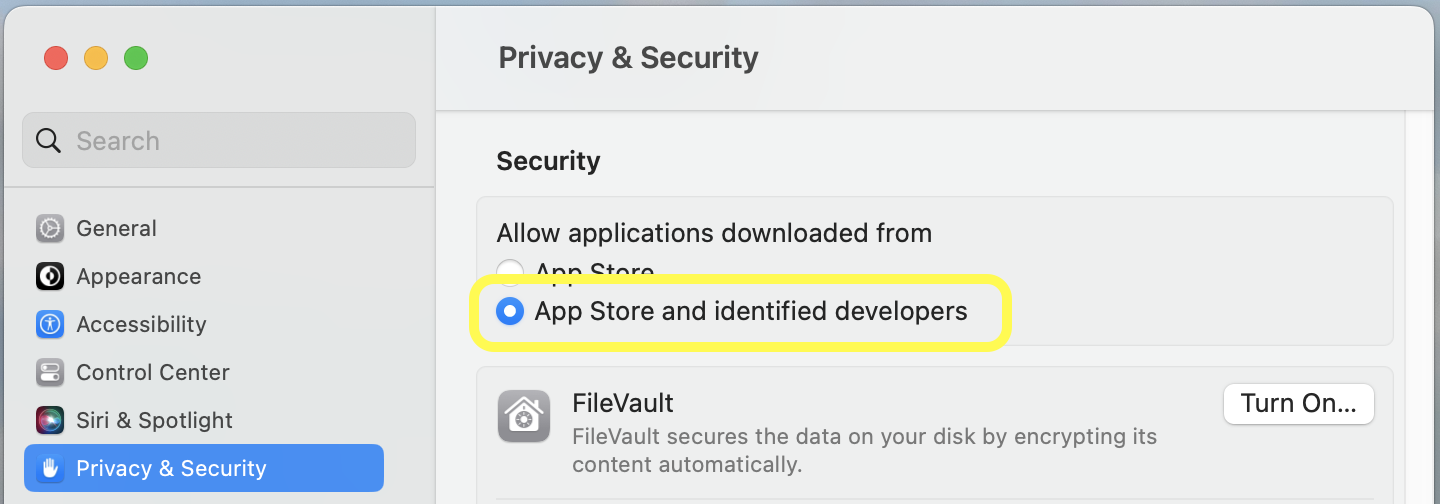Viewport: 1440px width, 504px height.
Task: Click the blue Accessibility figure icon
Action: [x=50, y=325]
